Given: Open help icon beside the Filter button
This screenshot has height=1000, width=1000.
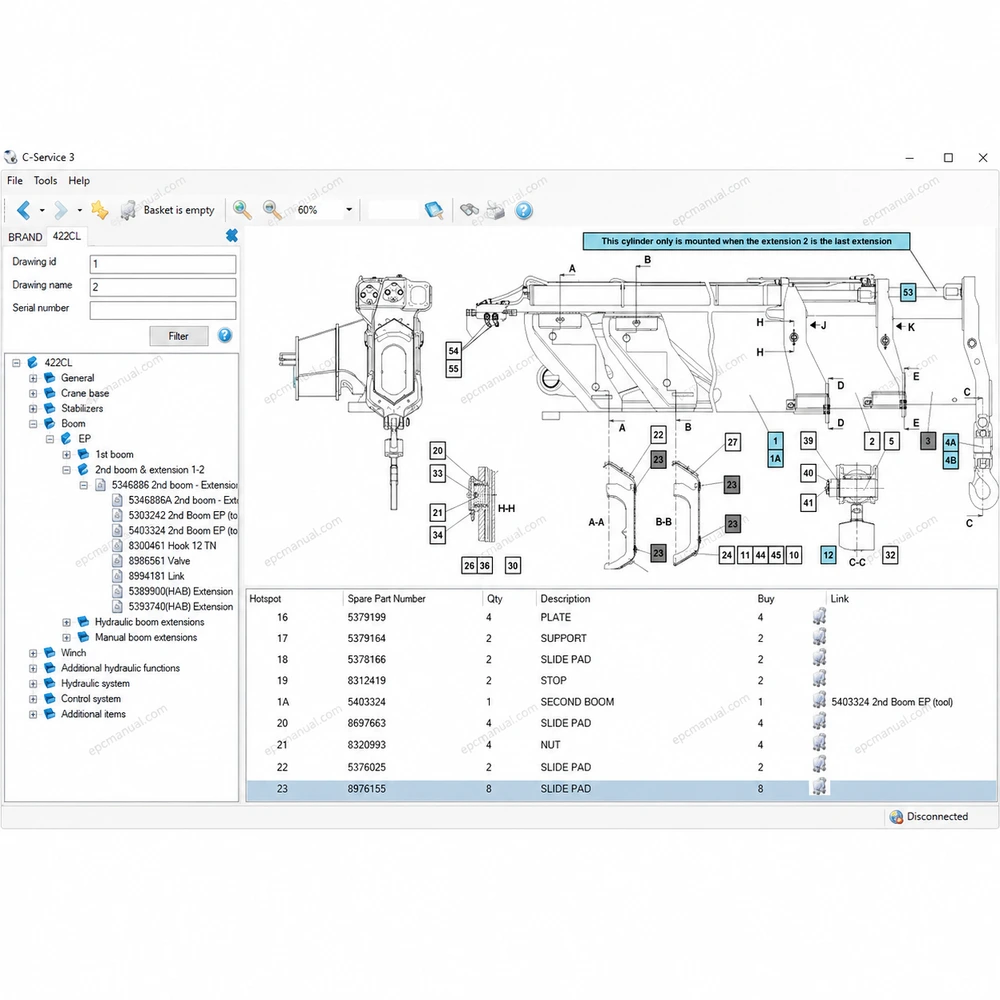Looking at the screenshot, I should click(x=224, y=335).
